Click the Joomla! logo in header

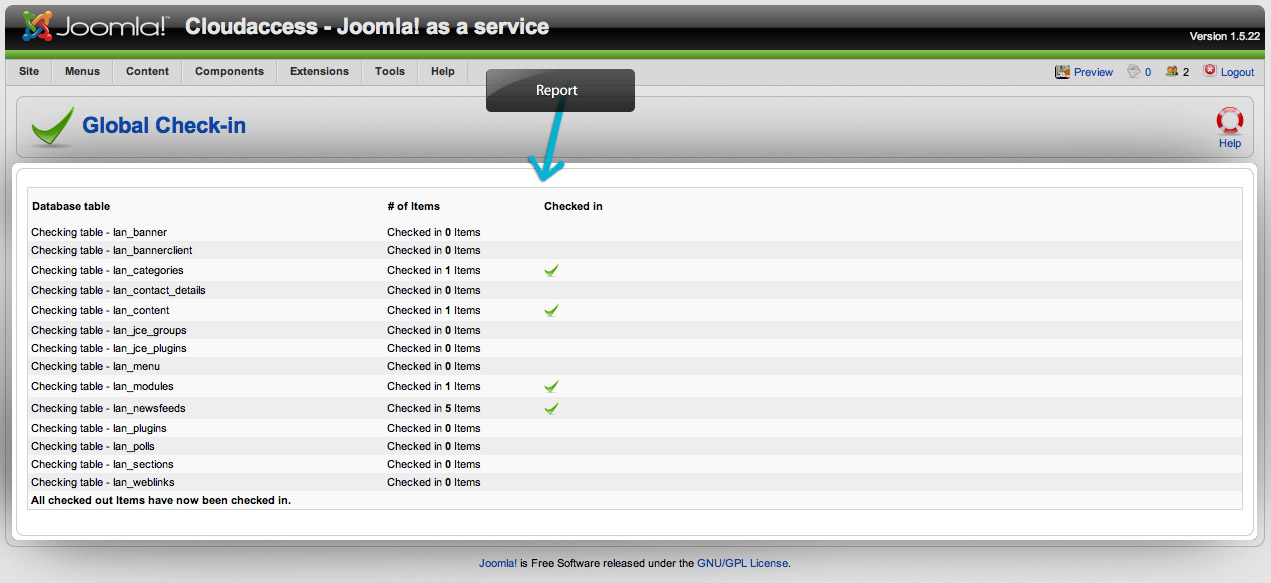[x=94, y=26]
